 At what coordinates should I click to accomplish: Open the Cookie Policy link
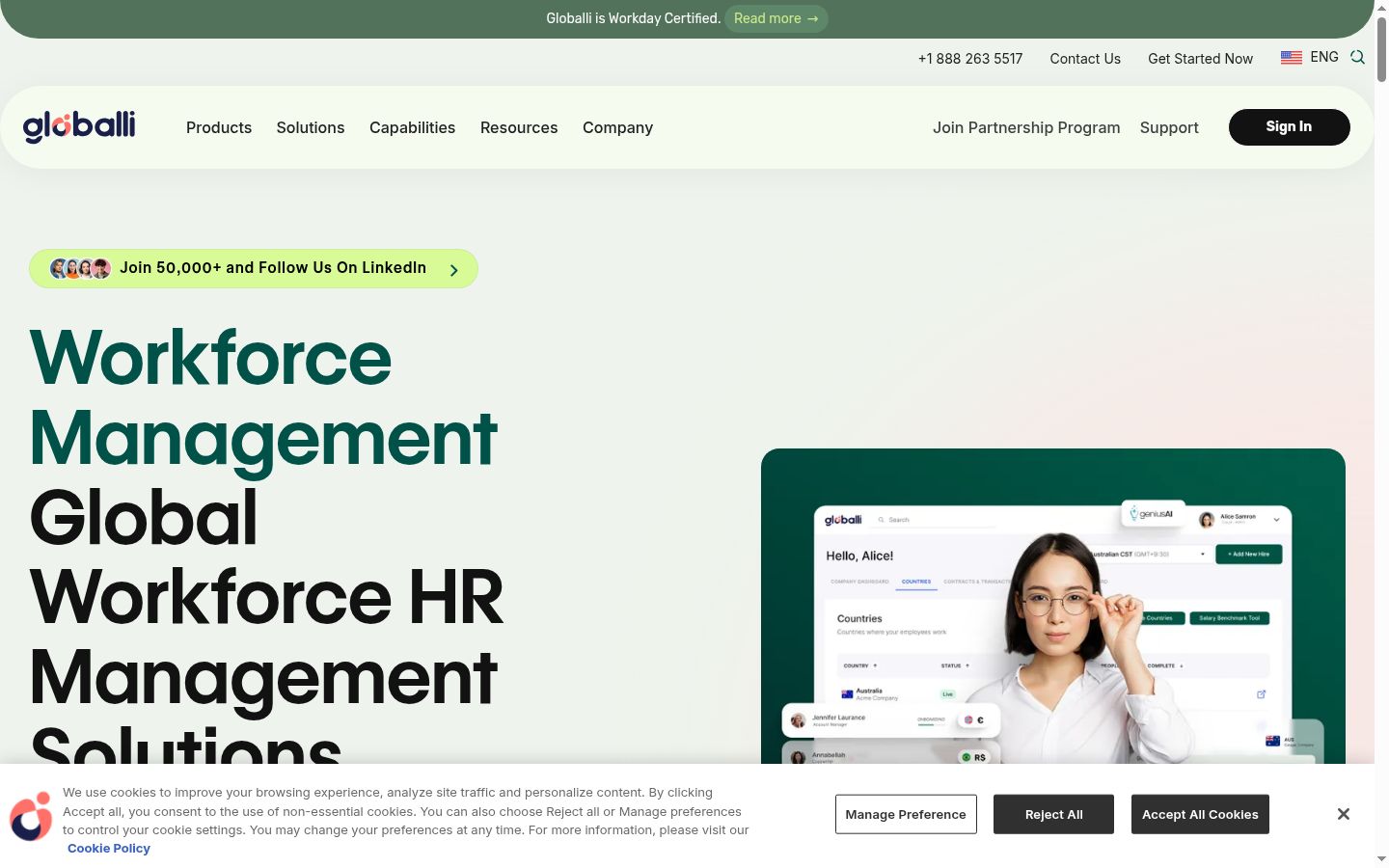[109, 849]
